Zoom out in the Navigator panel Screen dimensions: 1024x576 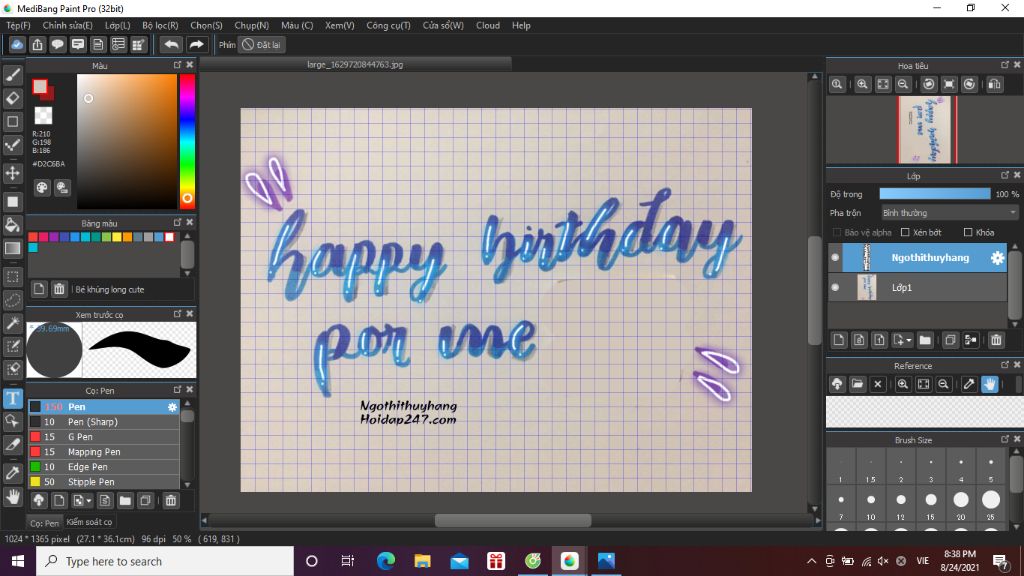point(903,84)
